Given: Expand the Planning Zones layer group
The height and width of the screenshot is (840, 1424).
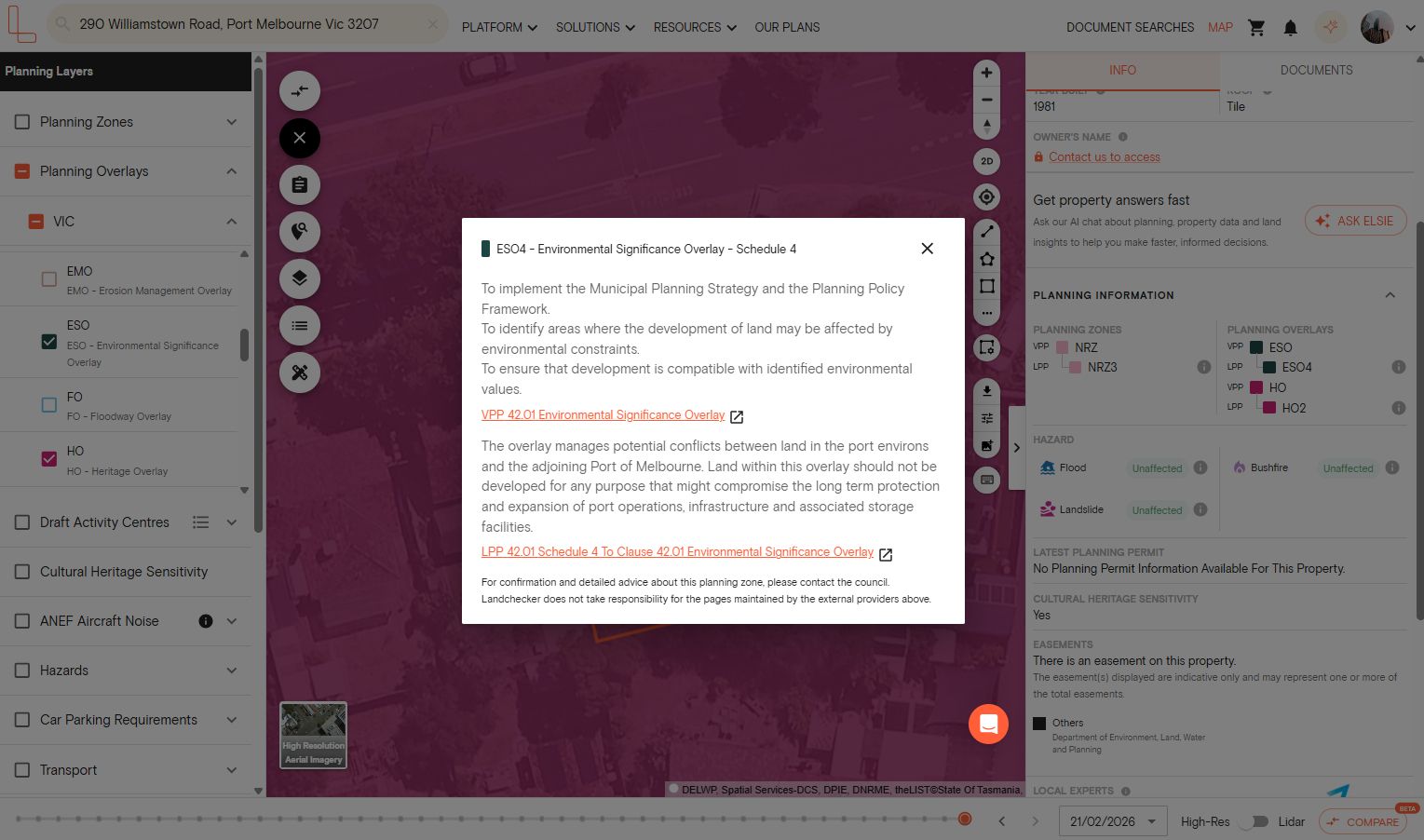Looking at the screenshot, I should (232, 122).
